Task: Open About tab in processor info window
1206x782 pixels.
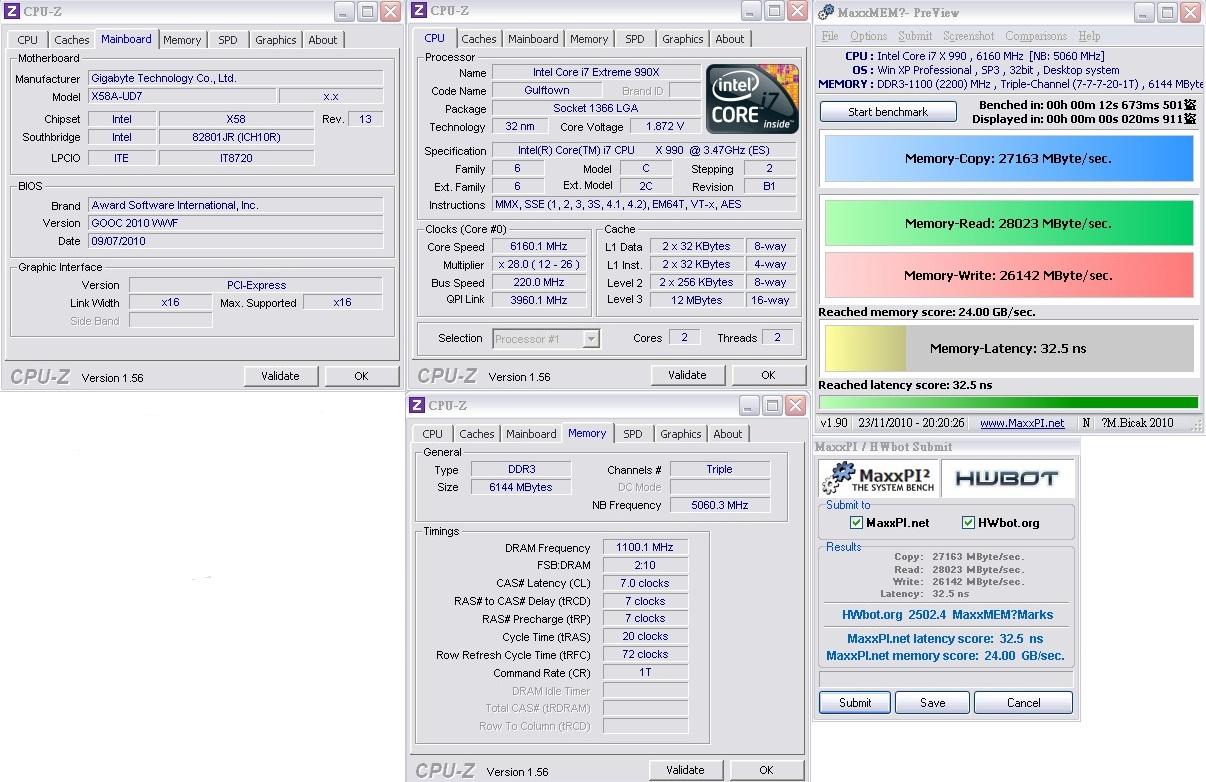Action: [730, 39]
